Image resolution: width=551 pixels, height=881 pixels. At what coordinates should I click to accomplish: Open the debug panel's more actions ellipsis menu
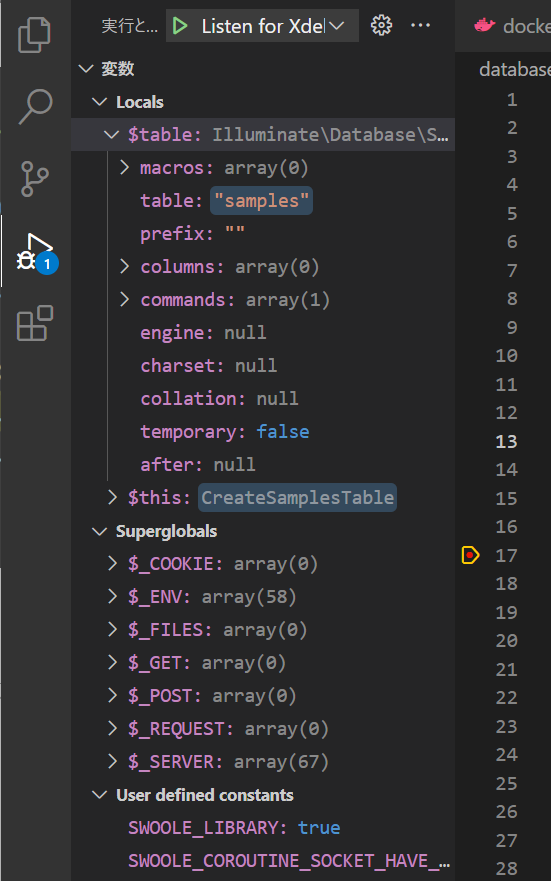[x=420, y=25]
